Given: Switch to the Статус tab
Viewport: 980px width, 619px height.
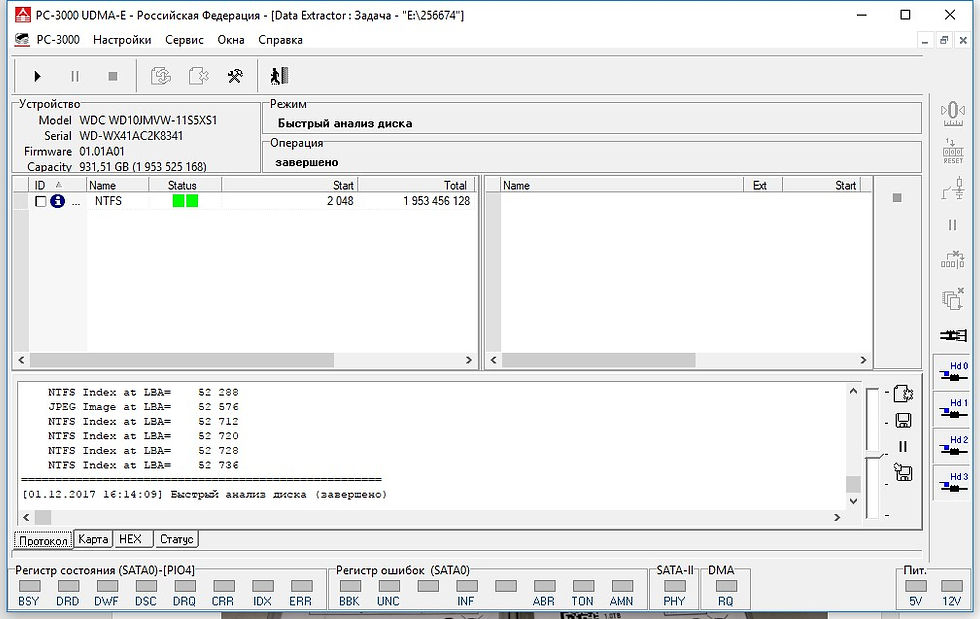Looking at the screenshot, I should (x=176, y=539).
